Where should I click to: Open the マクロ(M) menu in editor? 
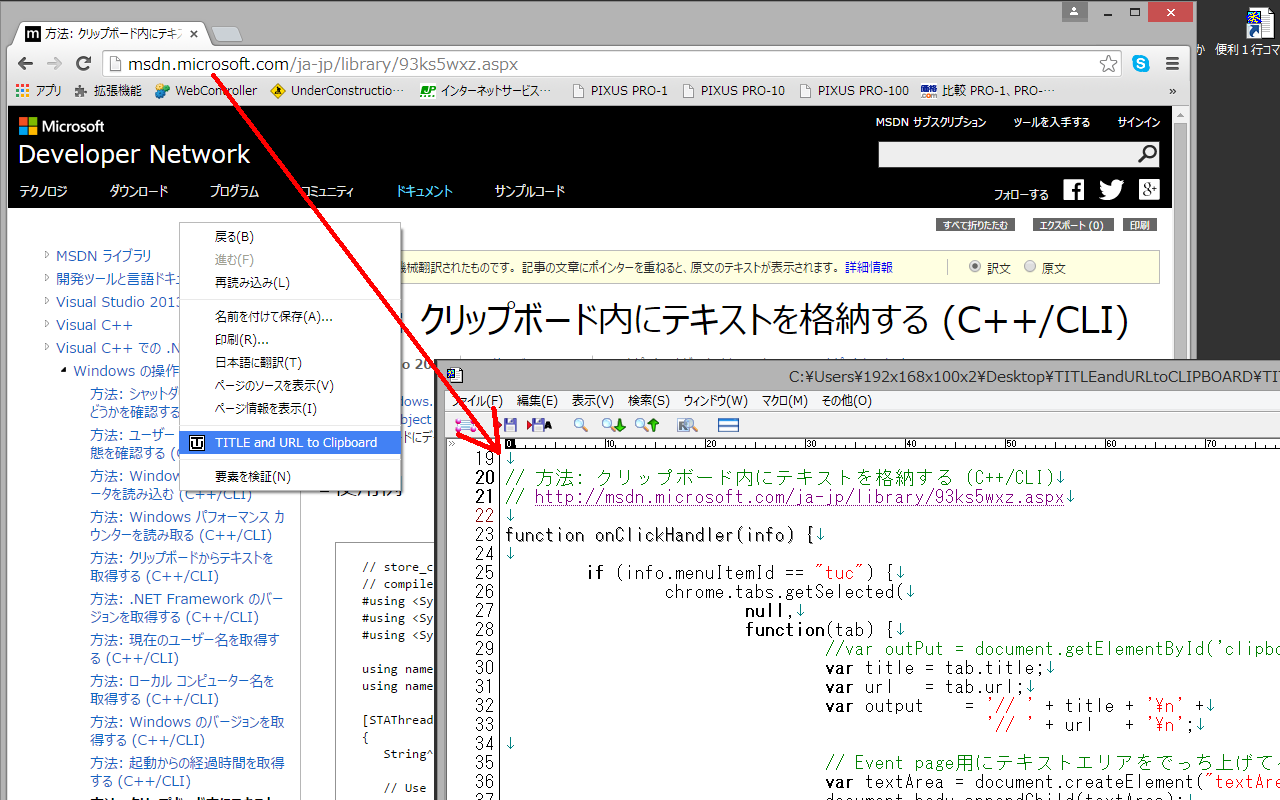(785, 401)
